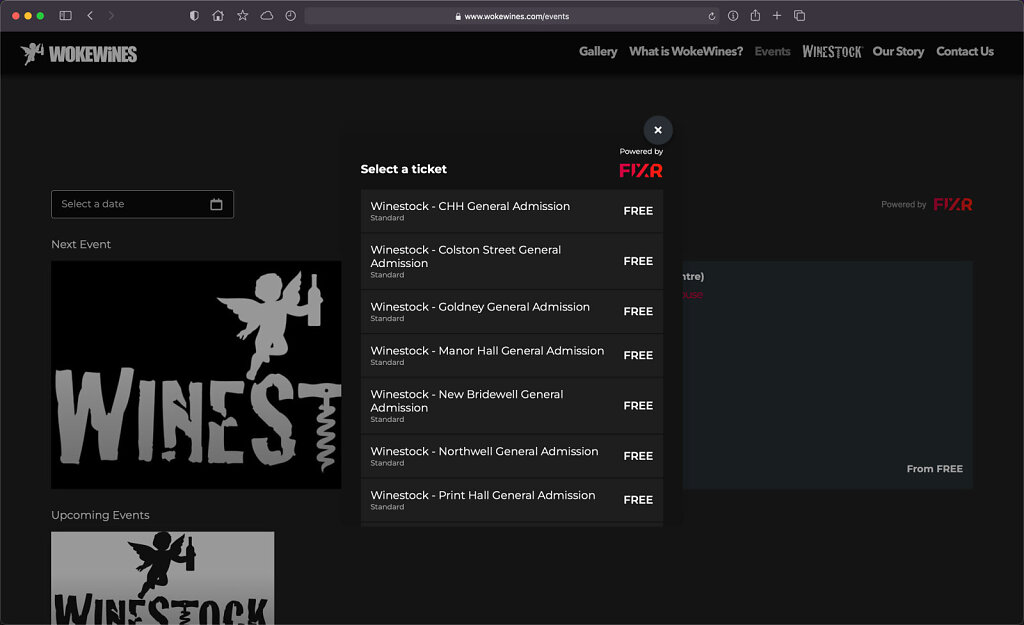Viewport: 1024px width, 625px height.
Task: Show bookmarks with the star icon
Action: point(242,16)
